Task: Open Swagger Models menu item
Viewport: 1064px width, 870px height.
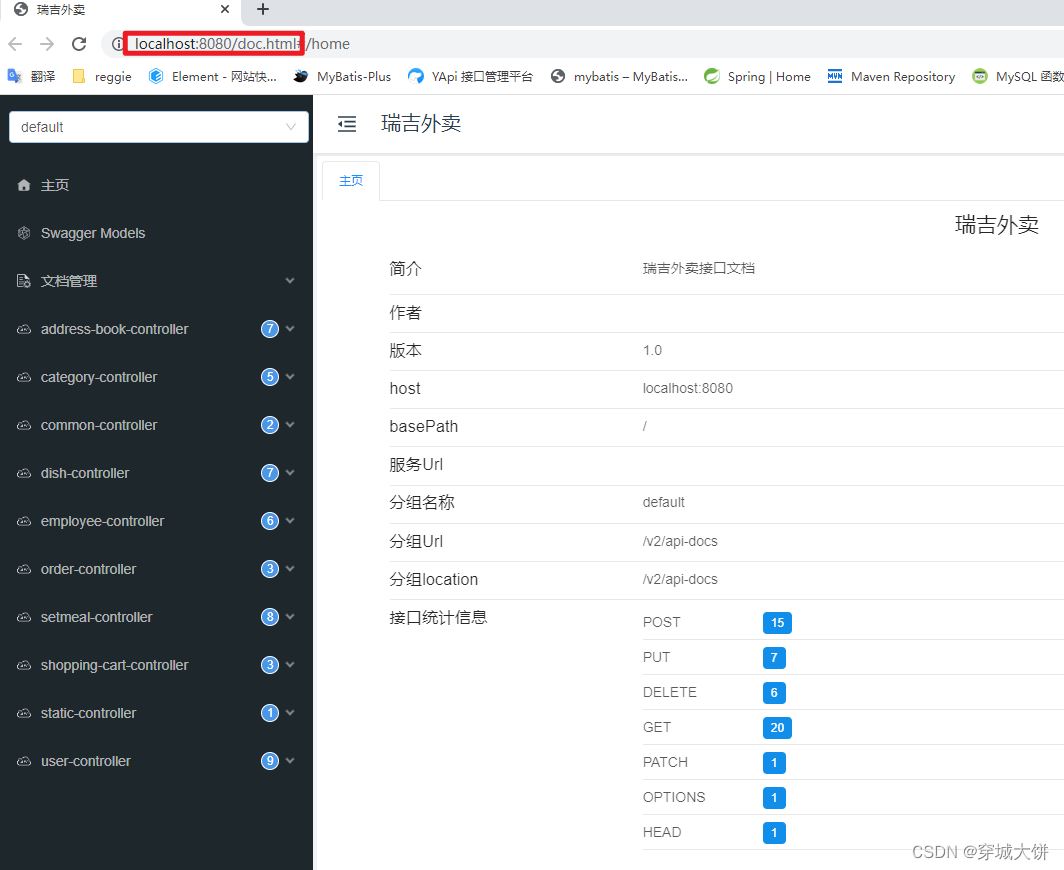Action: (156, 233)
